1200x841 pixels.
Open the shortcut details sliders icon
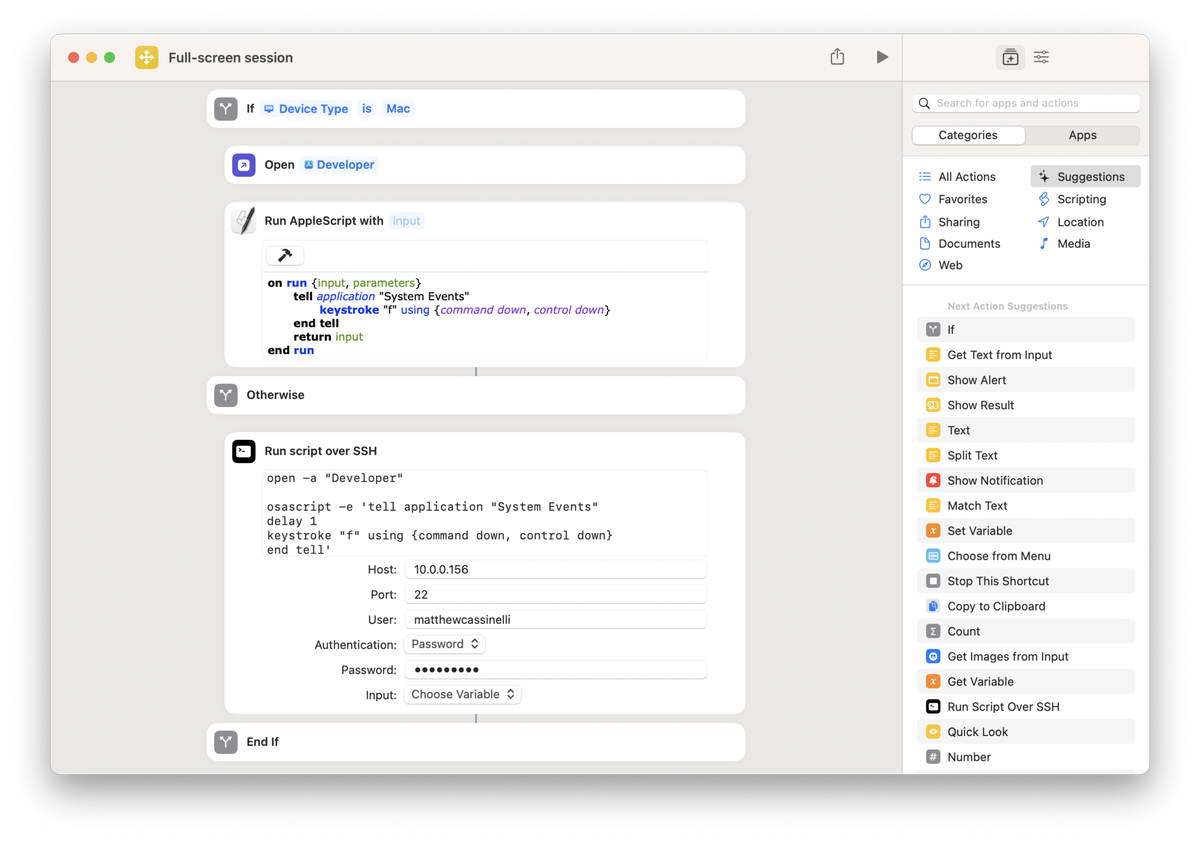pos(1040,57)
